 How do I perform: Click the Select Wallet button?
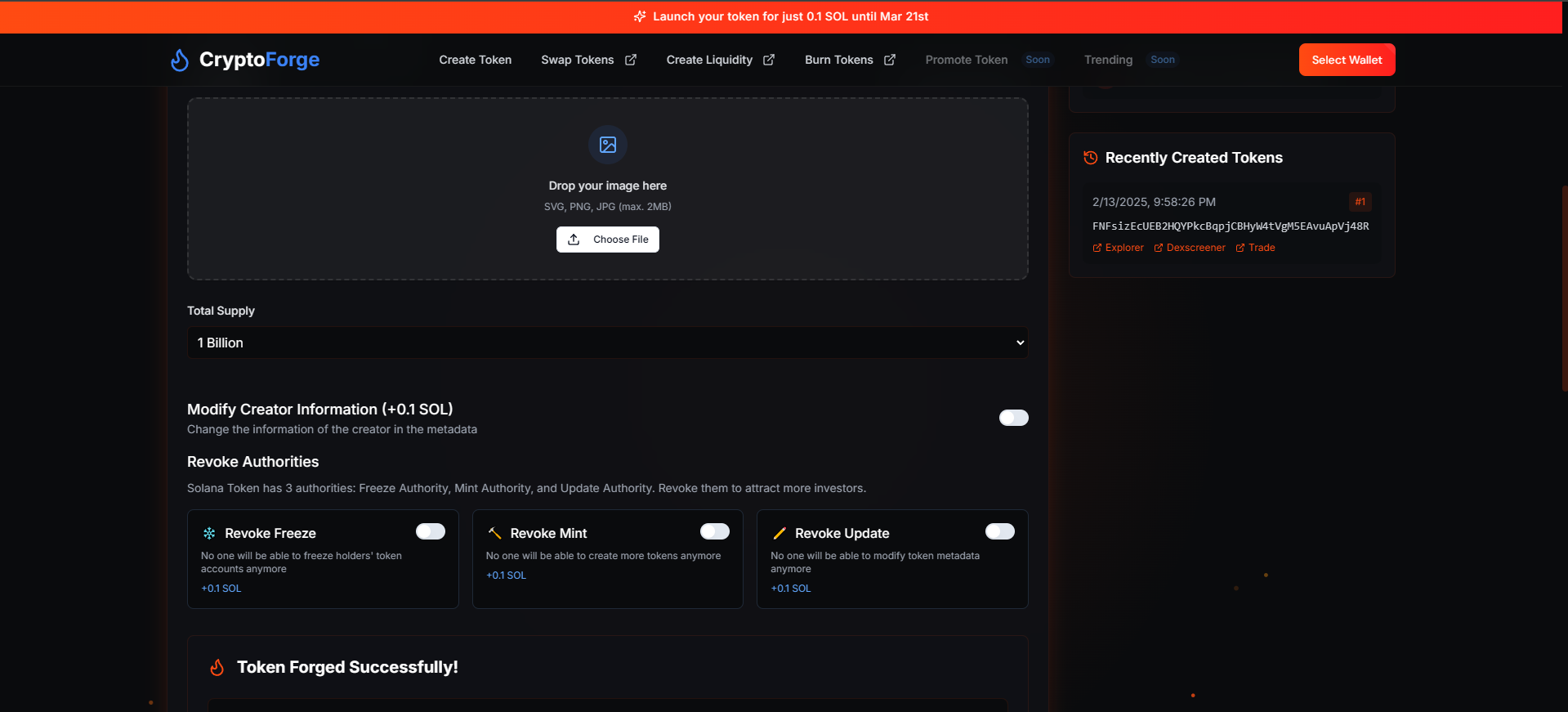(1347, 60)
